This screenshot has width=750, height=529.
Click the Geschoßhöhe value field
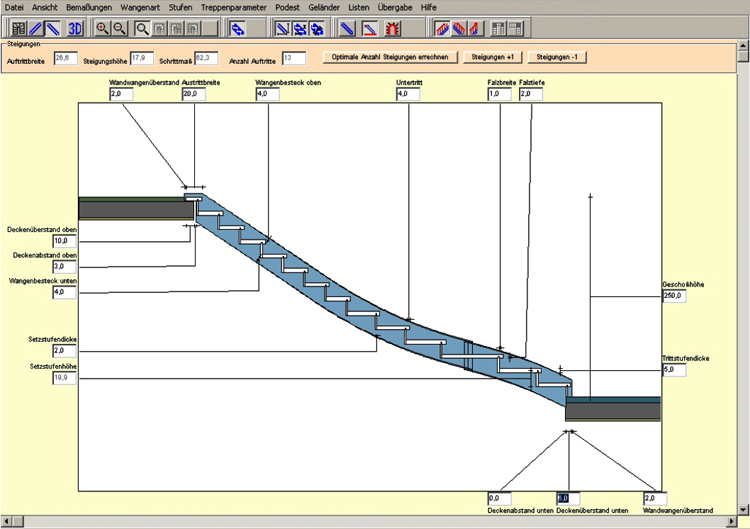(673, 297)
